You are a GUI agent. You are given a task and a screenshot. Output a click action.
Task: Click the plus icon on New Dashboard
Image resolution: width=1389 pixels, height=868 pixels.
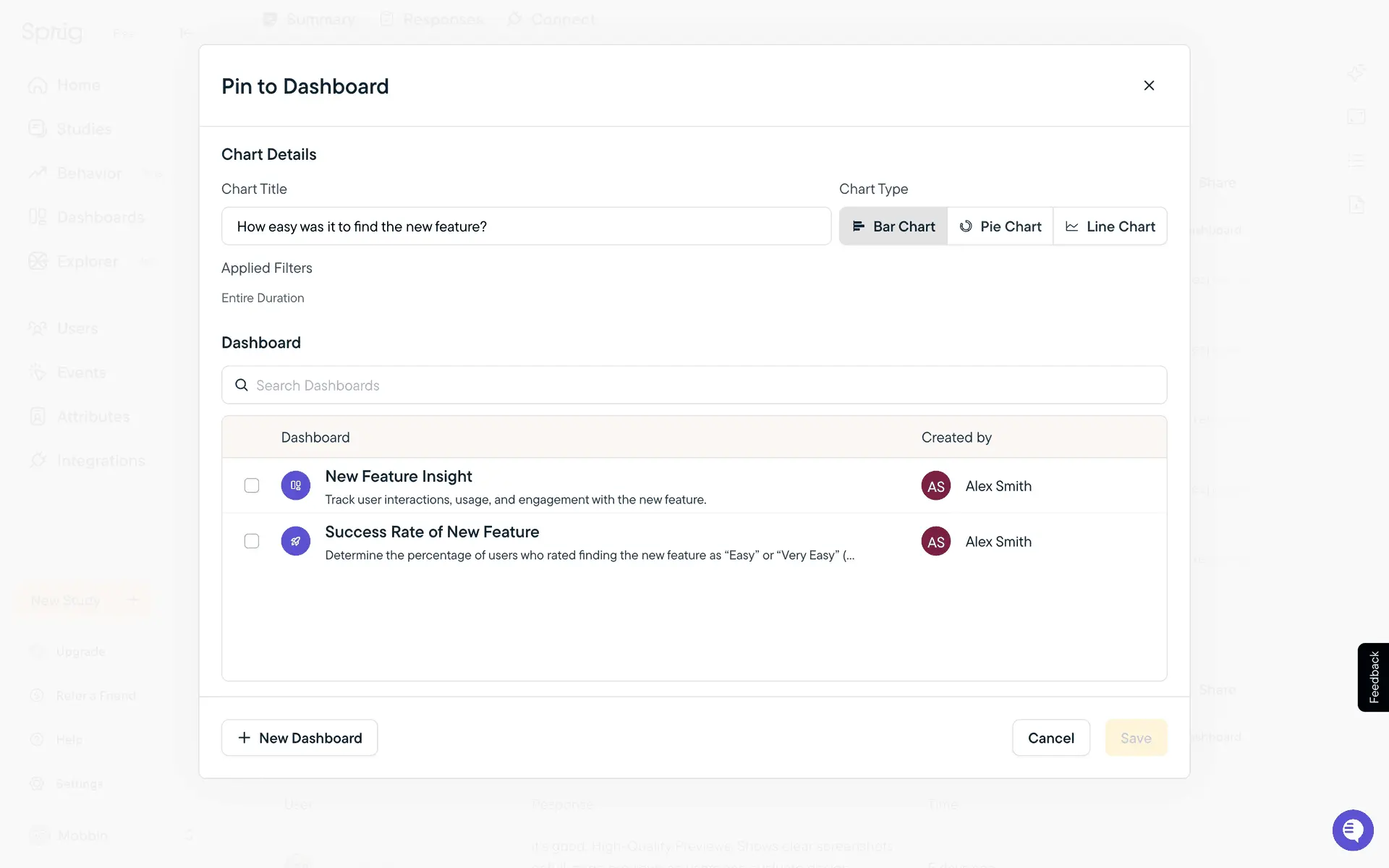click(x=245, y=738)
